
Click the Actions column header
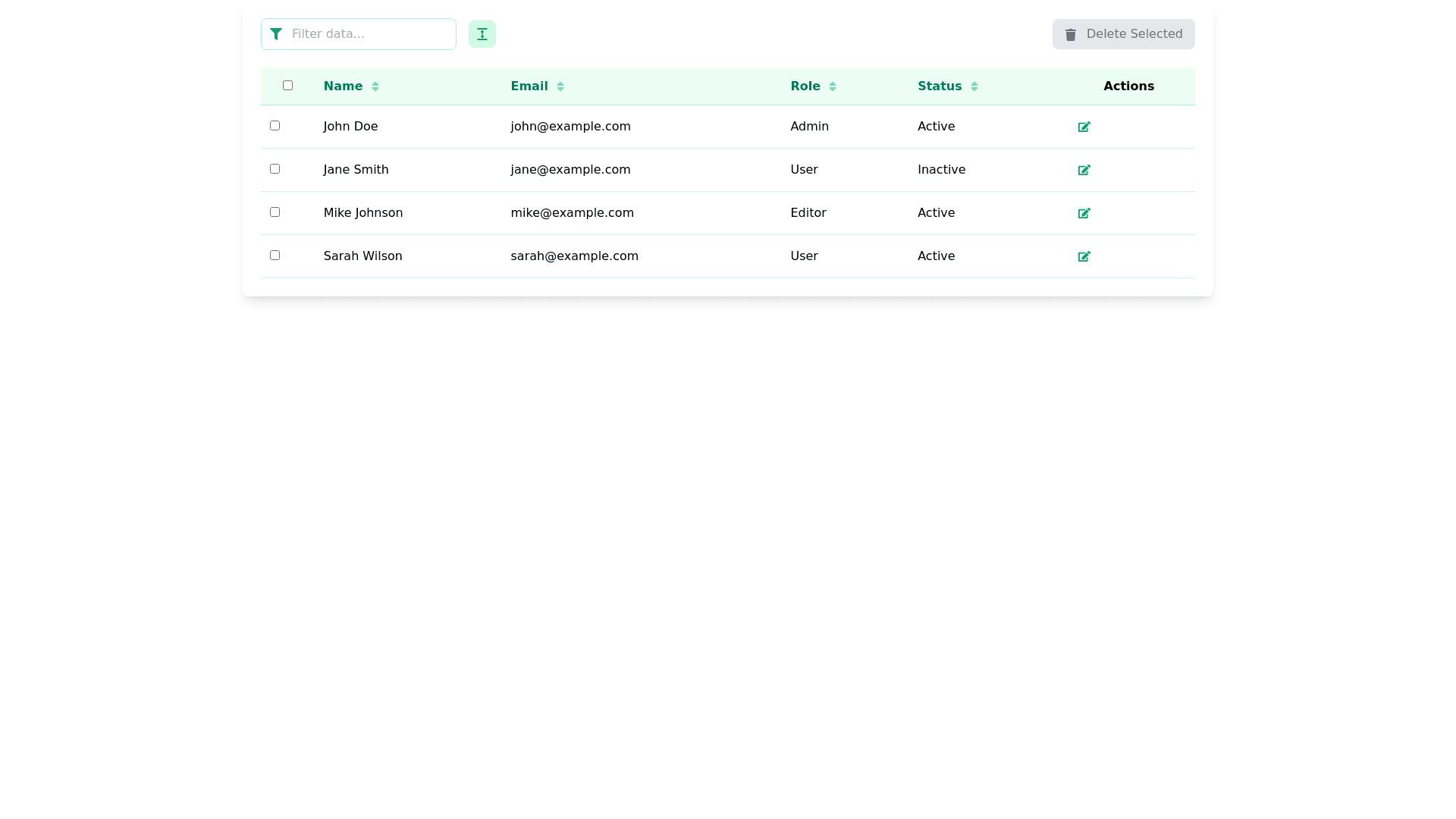tap(1128, 86)
